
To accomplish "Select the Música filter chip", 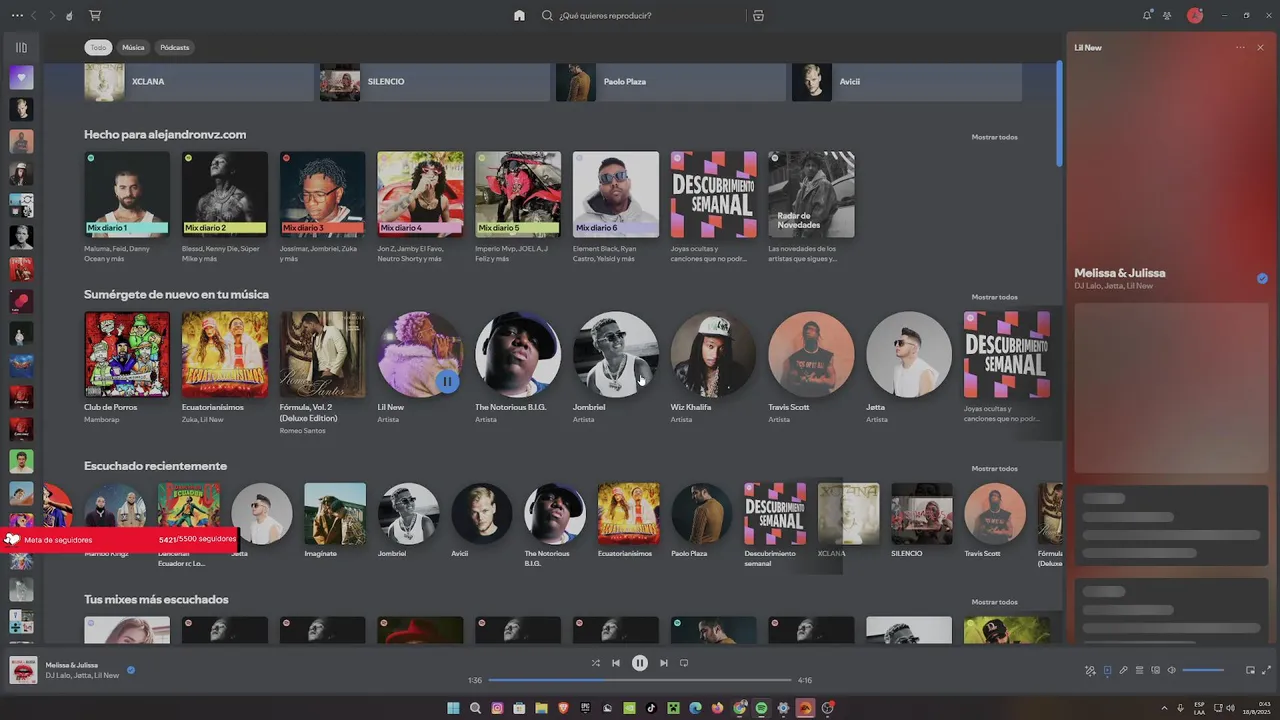I will (x=133, y=47).
